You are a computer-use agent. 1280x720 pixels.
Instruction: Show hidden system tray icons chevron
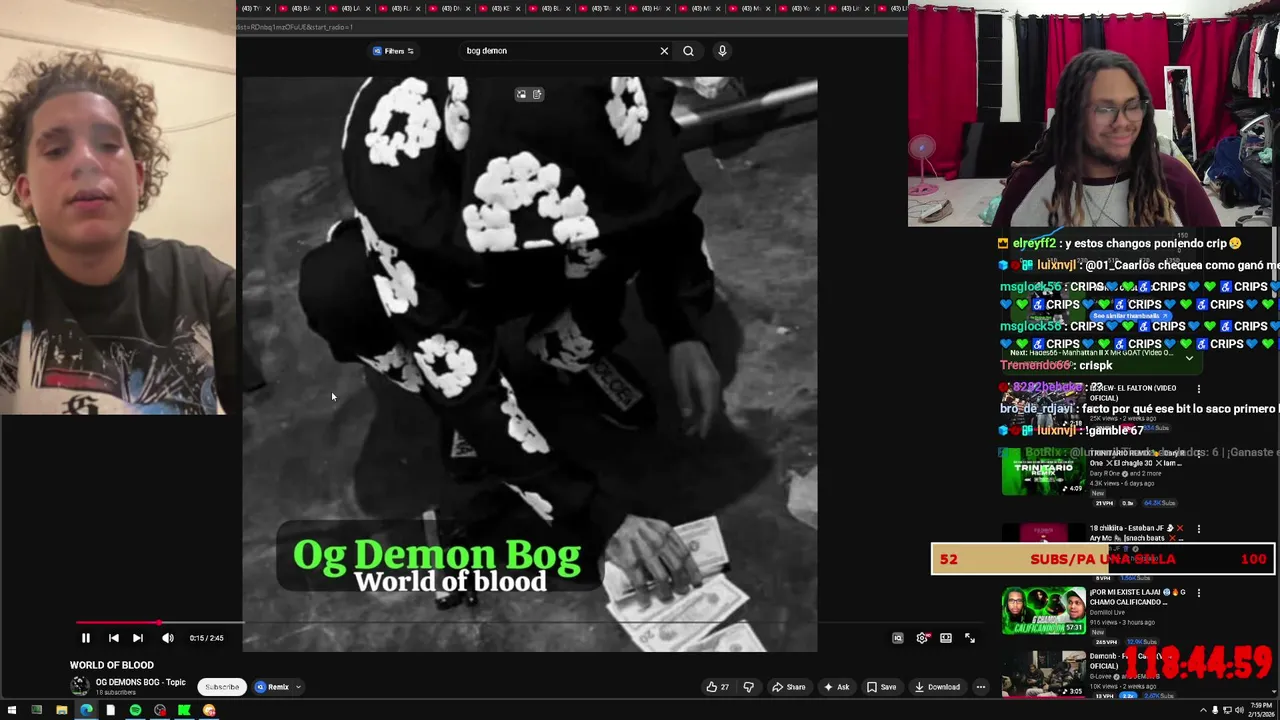[1203, 711]
